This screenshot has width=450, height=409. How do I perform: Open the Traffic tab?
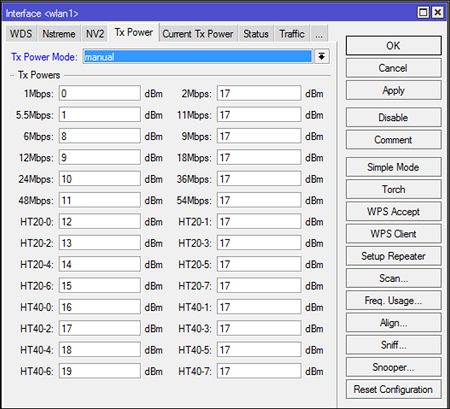(x=292, y=34)
